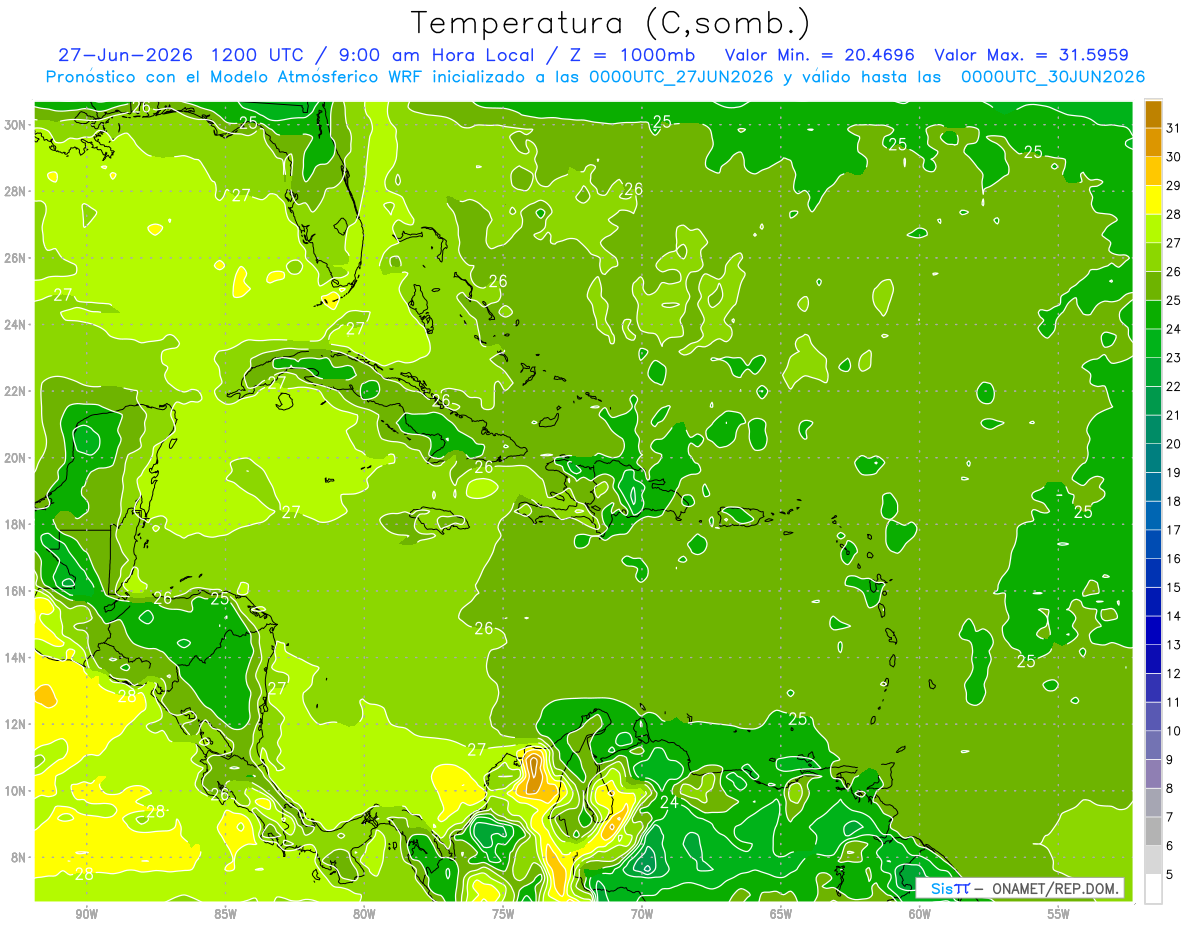Click the 'Valor Max. = 31.5959' text
Viewport: 1200px width, 927px height.
pyautogui.click(x=1031, y=55)
